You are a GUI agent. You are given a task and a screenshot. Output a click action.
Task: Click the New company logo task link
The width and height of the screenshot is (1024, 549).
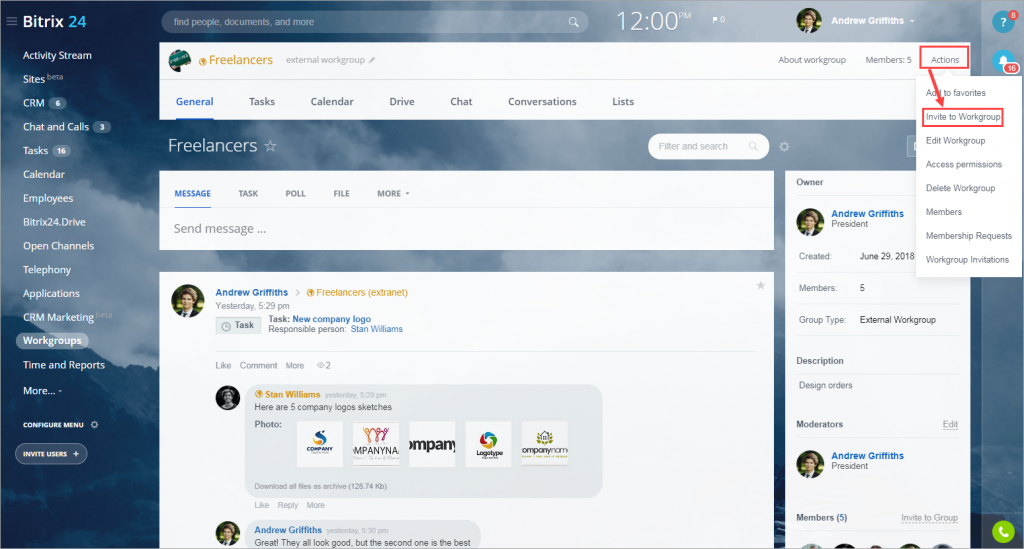(x=331, y=319)
